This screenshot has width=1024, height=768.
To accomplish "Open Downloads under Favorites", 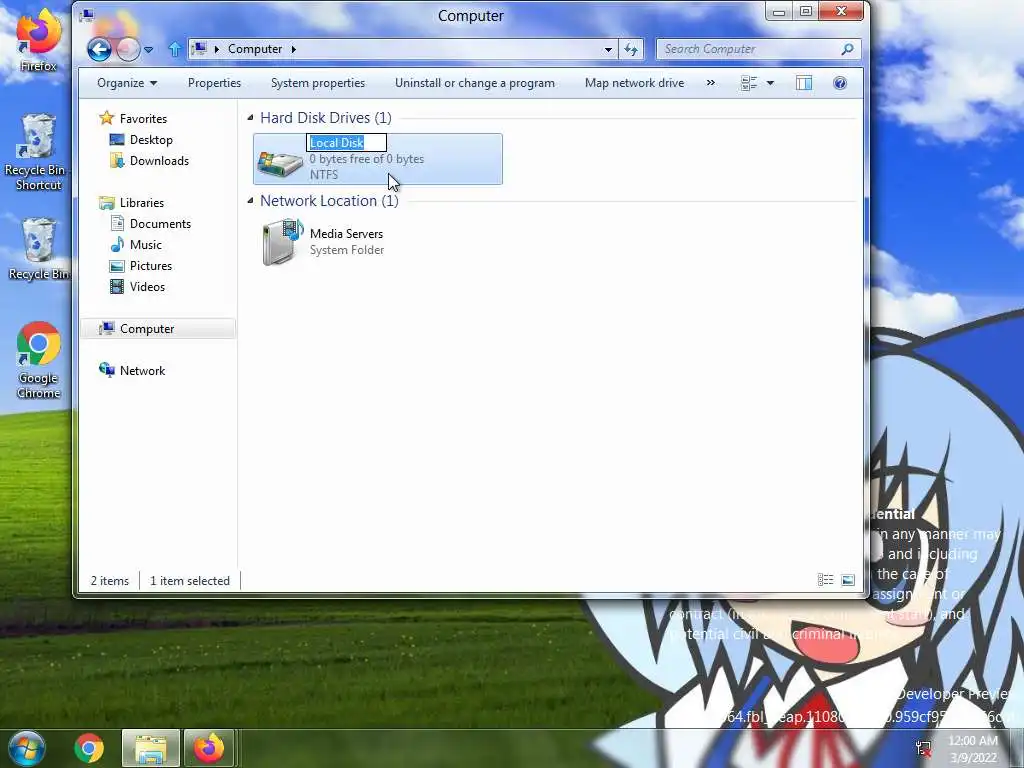I will tap(159, 161).
